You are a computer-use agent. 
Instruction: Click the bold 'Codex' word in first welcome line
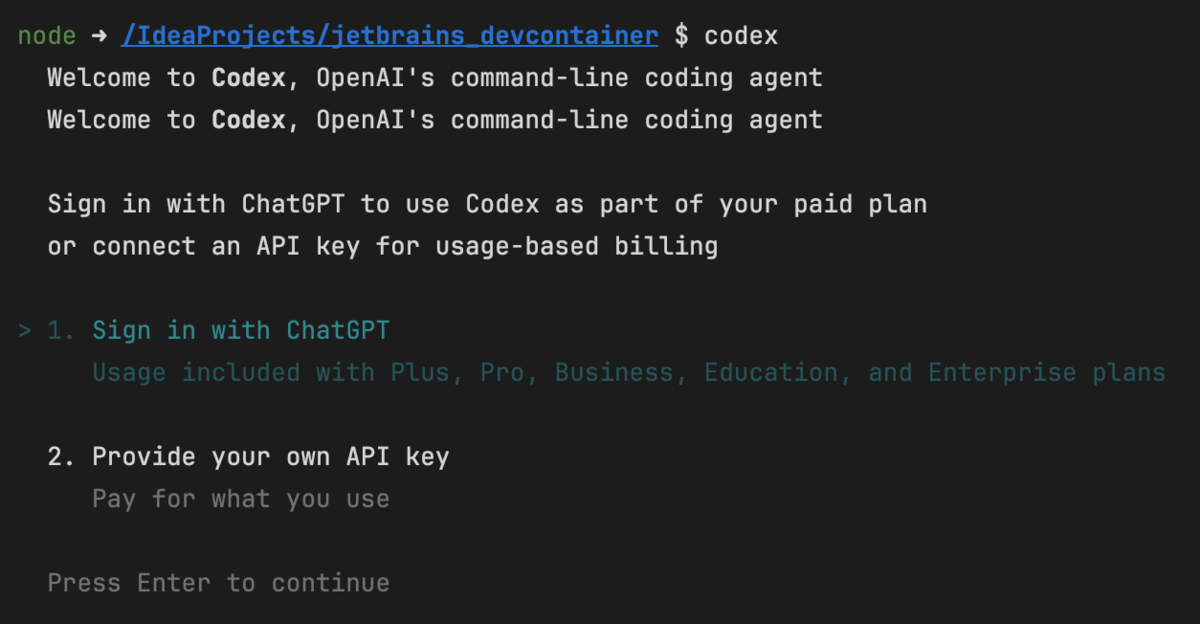(248, 78)
